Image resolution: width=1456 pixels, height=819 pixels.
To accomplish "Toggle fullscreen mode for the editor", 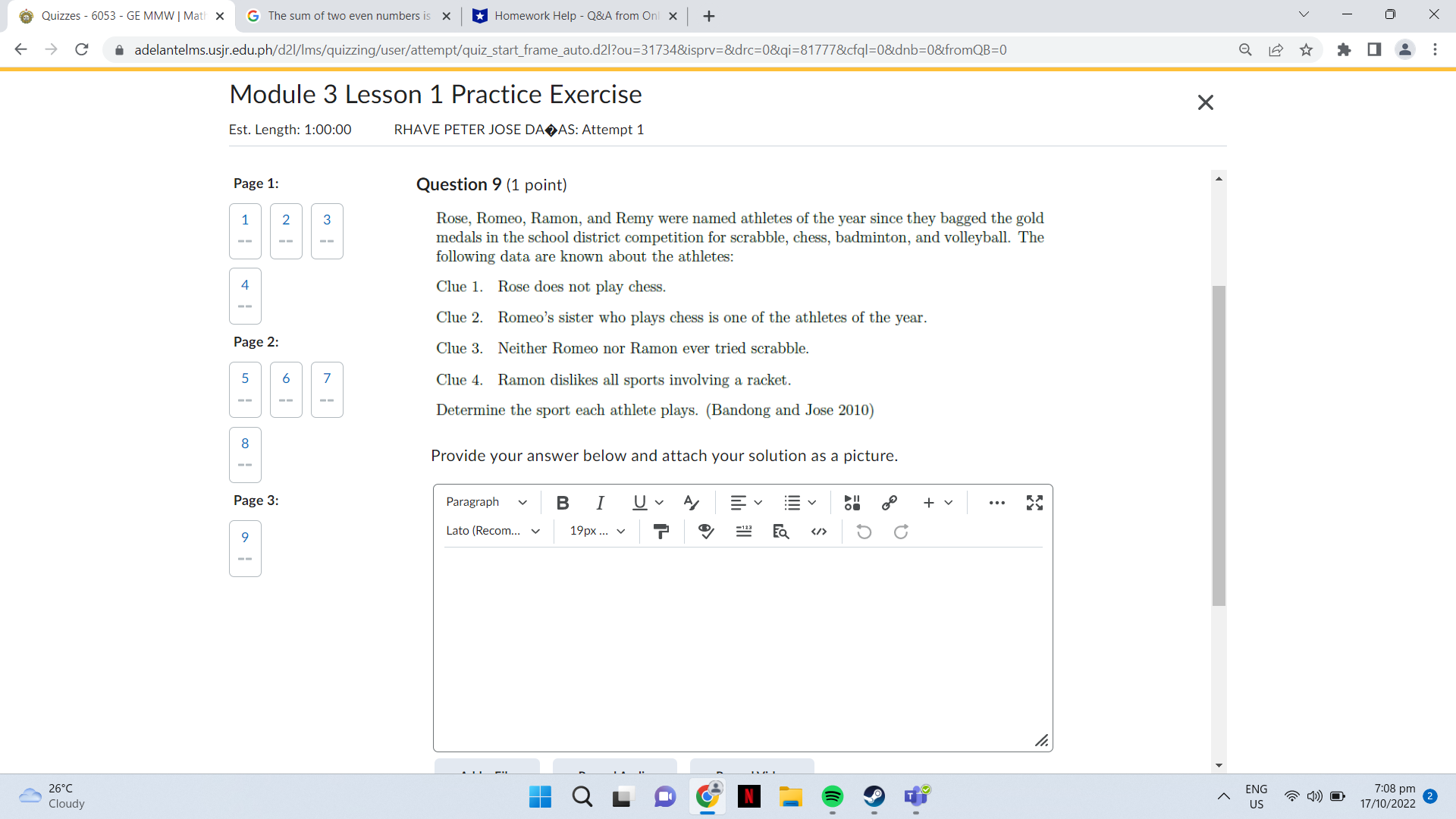I will tap(1035, 502).
